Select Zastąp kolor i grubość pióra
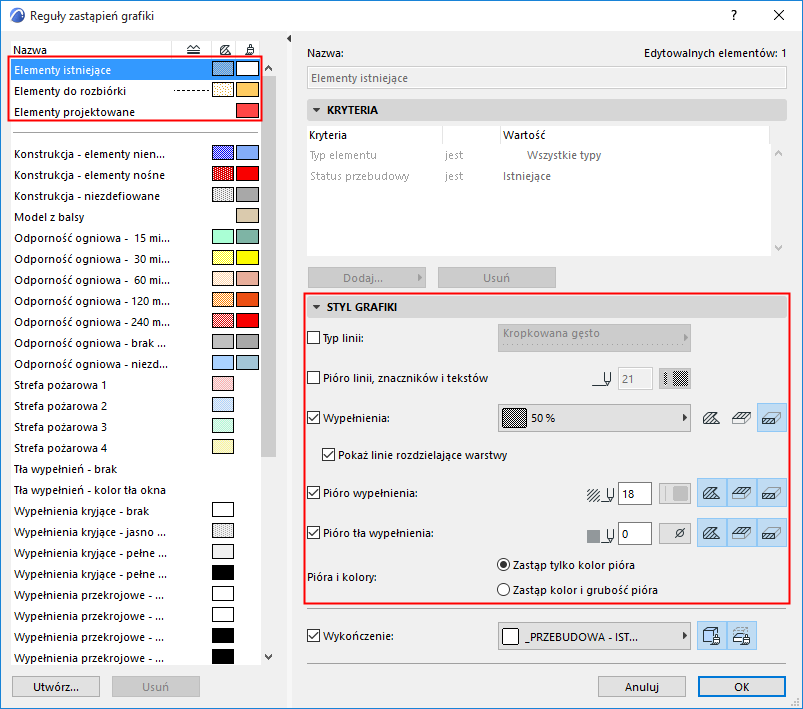 point(503,590)
